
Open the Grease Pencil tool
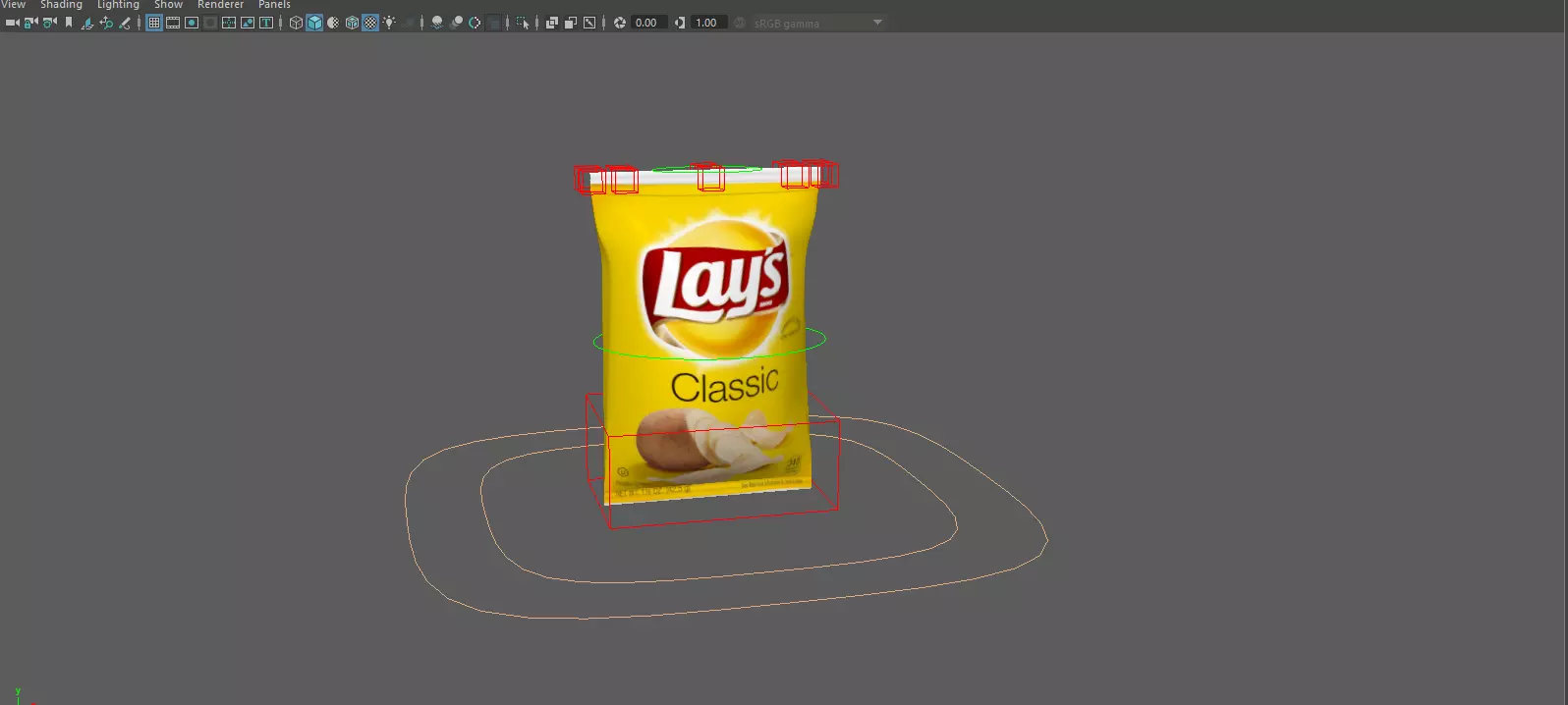[125, 23]
